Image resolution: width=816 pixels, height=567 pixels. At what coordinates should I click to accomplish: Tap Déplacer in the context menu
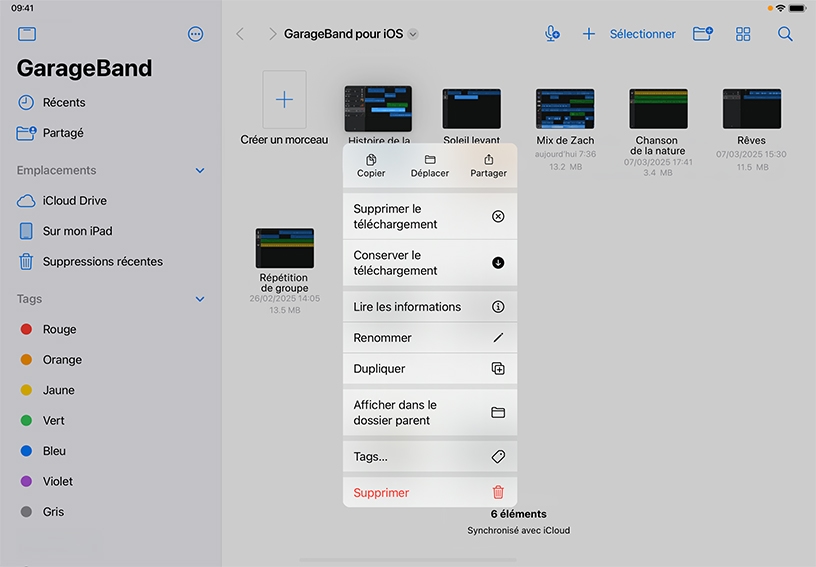pyautogui.click(x=430, y=166)
